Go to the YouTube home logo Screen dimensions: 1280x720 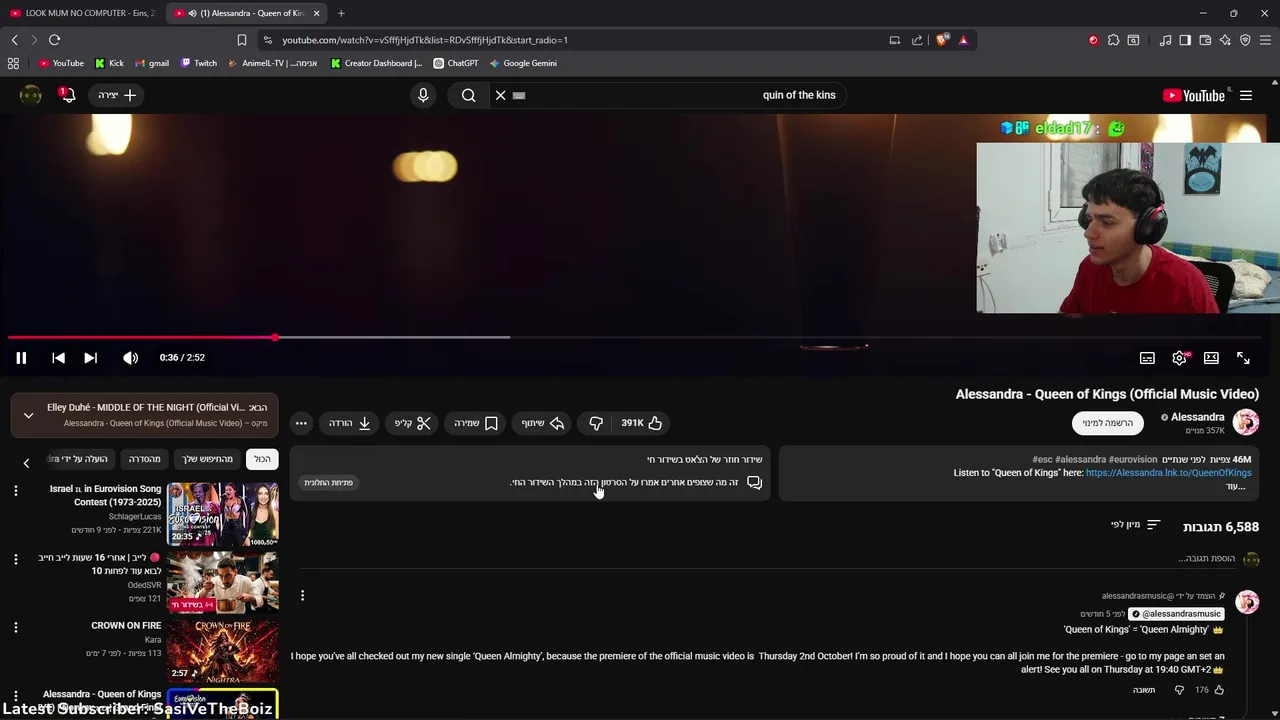[x=1194, y=95]
